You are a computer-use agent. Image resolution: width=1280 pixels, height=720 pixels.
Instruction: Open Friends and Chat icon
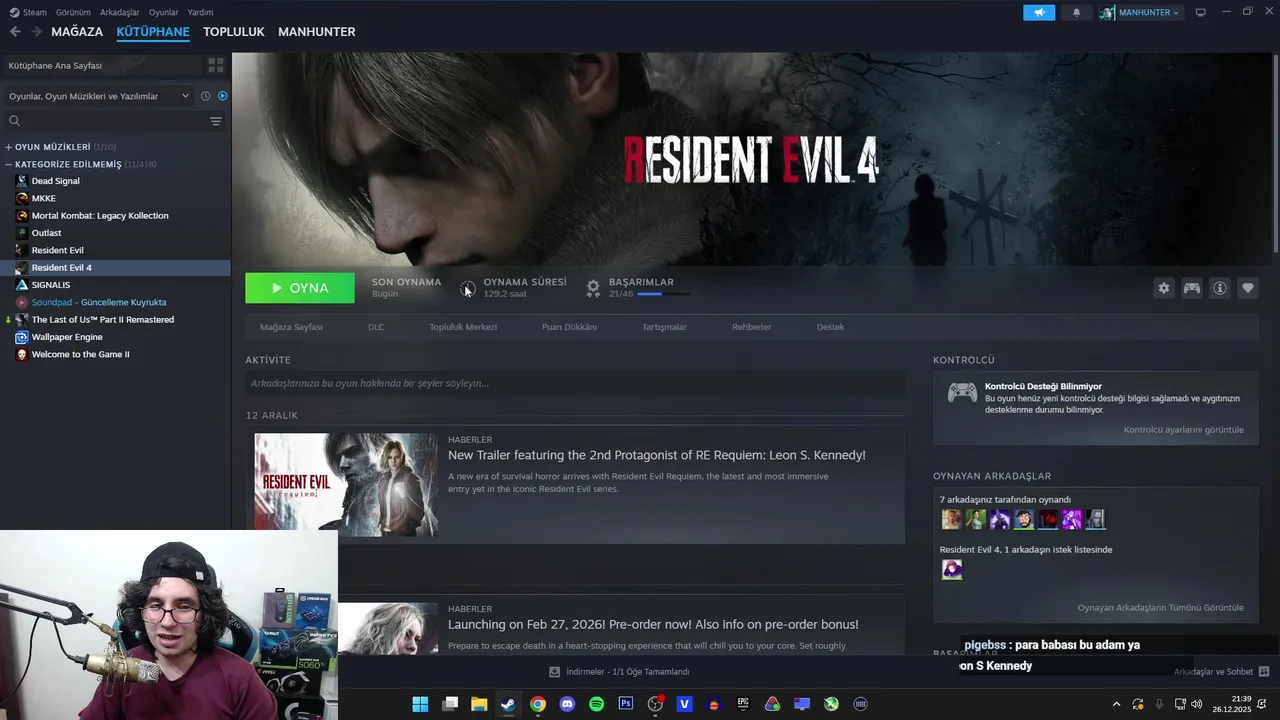click(x=1264, y=672)
